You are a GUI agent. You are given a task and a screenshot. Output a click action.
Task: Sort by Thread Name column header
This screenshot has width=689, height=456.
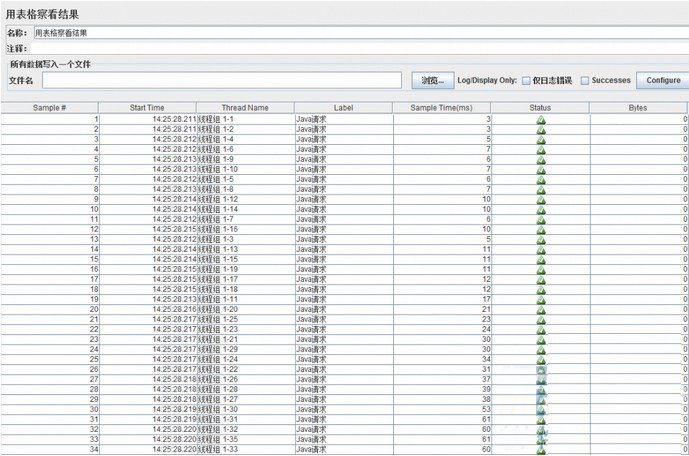(245, 107)
